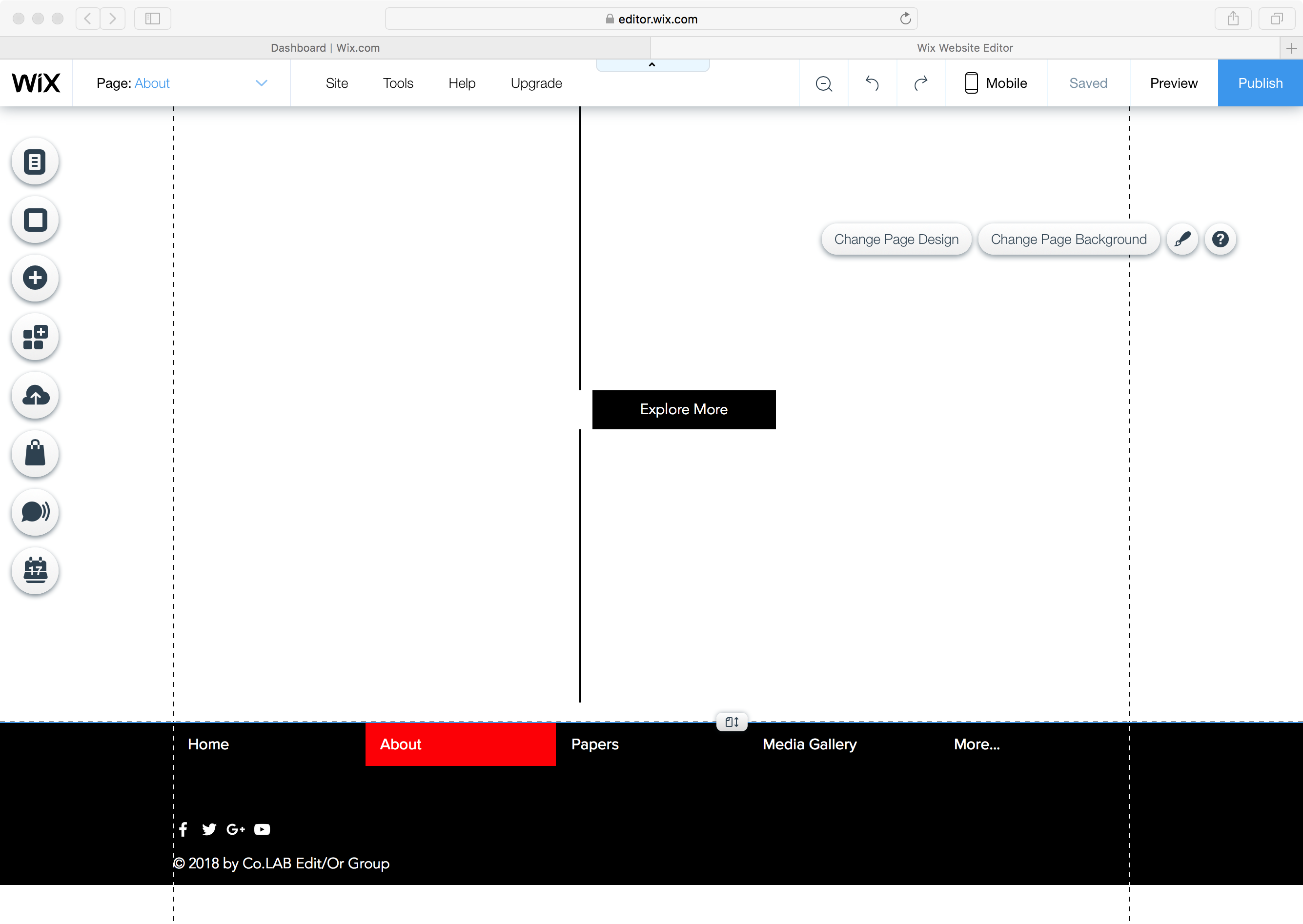Click Change Page Background button
This screenshot has width=1303, height=924.
click(x=1068, y=240)
